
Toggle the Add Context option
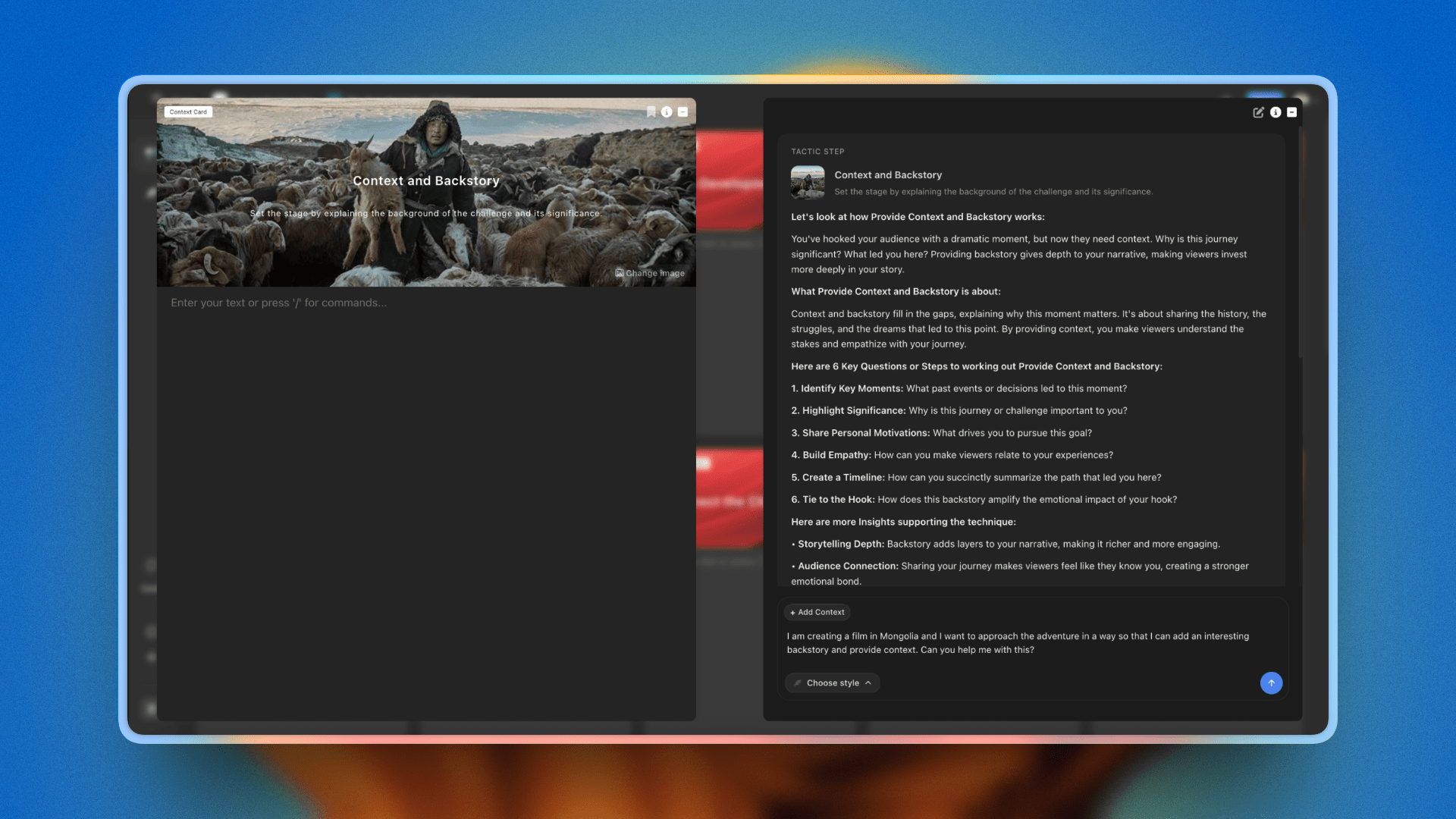click(817, 612)
